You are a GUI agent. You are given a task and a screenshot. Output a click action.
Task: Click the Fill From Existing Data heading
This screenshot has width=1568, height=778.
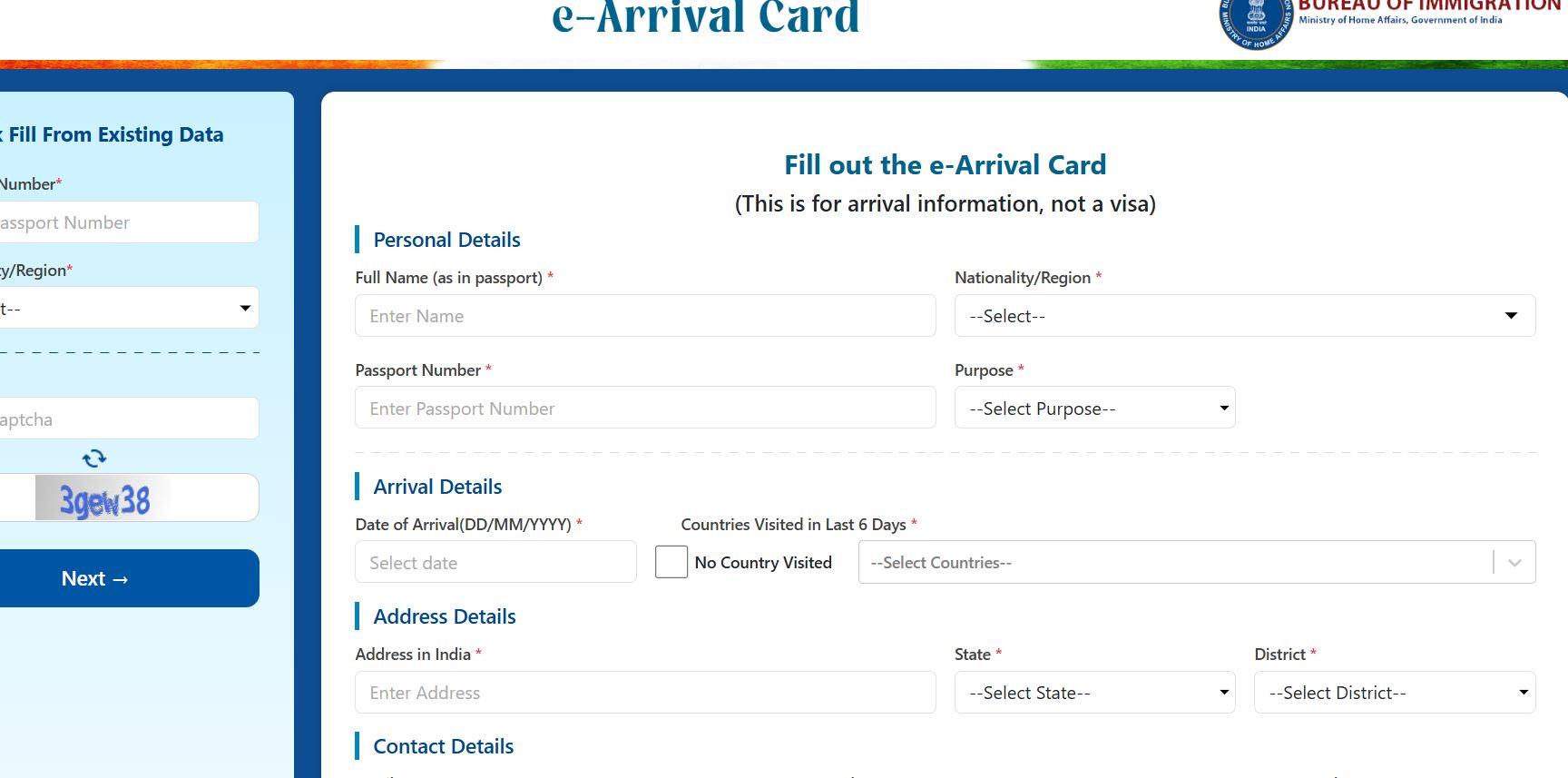tap(115, 134)
